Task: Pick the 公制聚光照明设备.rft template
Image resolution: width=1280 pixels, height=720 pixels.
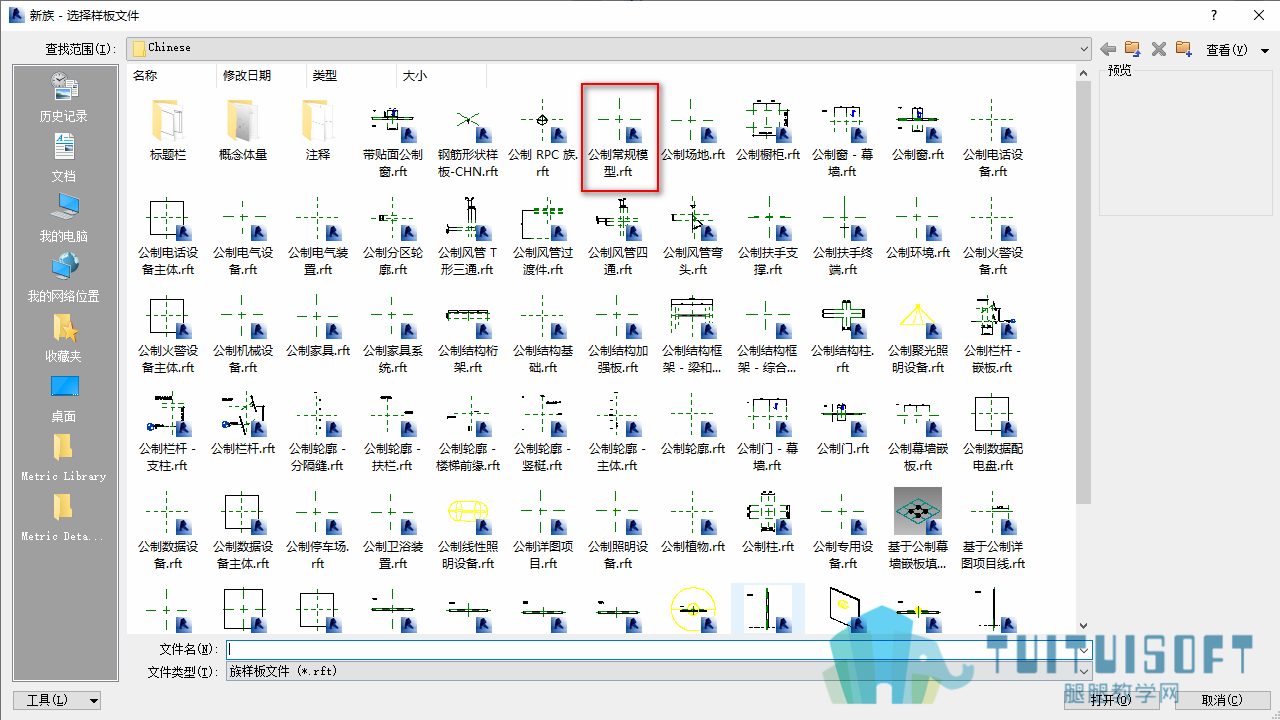Action: point(918,334)
